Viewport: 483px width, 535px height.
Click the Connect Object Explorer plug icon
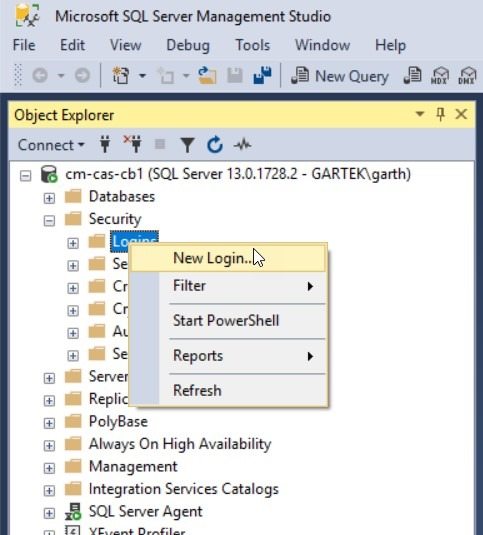pyautogui.click(x=105, y=144)
